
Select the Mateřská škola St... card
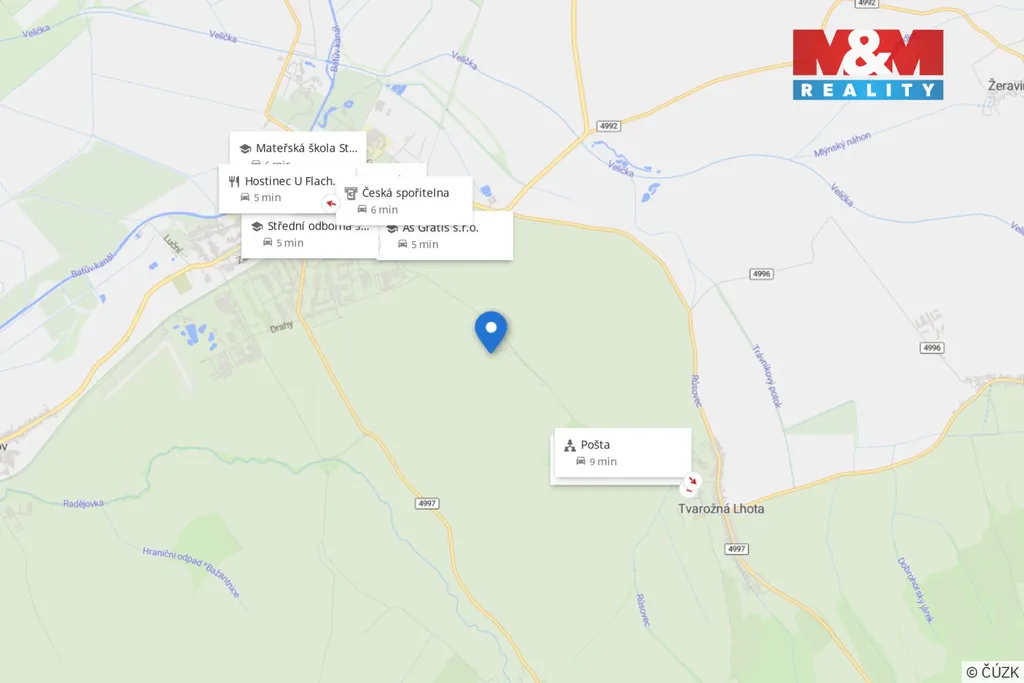(298, 149)
